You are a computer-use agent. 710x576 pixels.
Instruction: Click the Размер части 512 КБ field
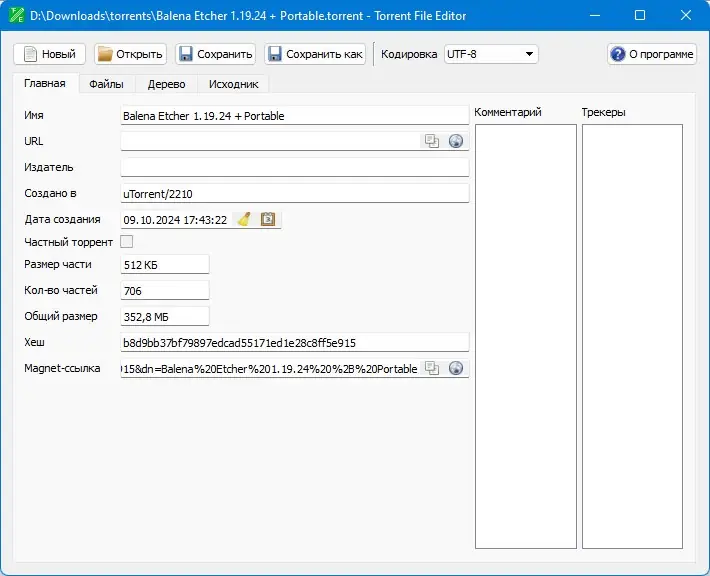tap(165, 265)
